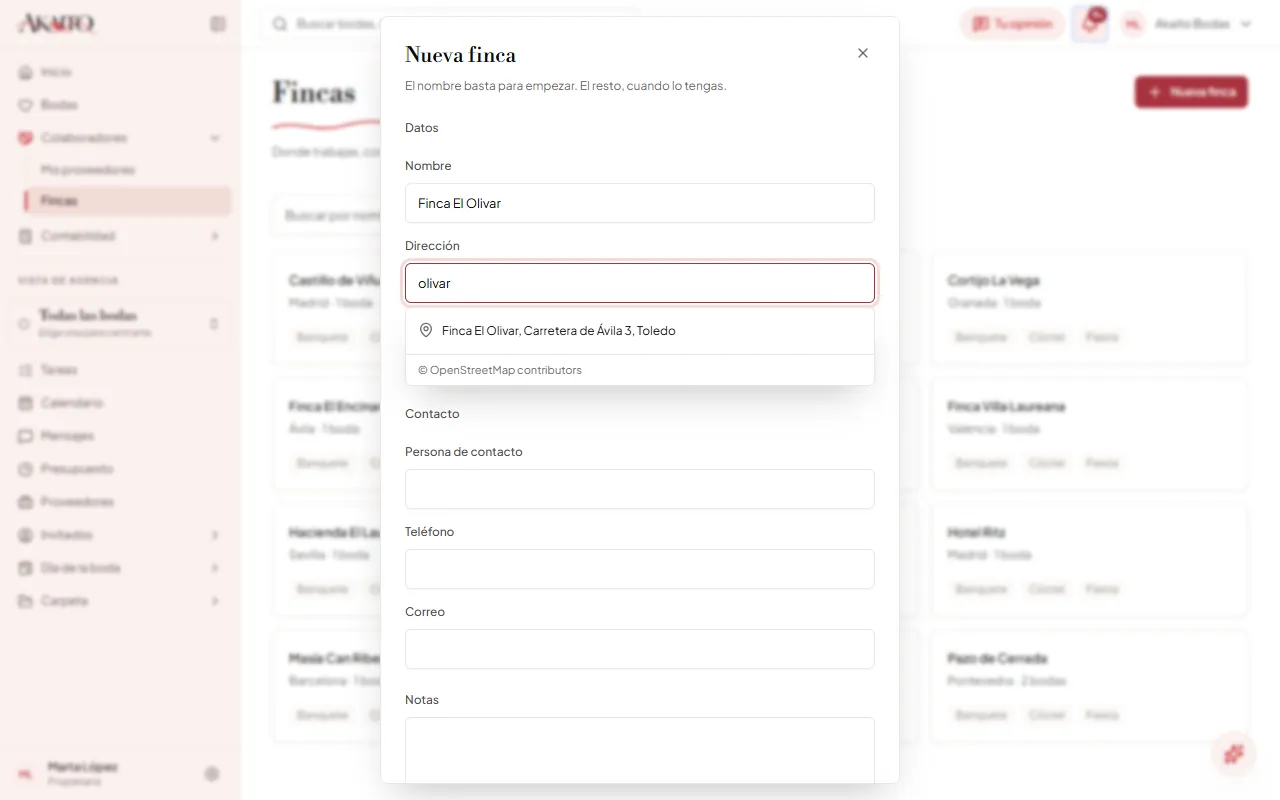1280x800 pixels.
Task: Open the Hotel Ritz venue card
Action: 1089,560
